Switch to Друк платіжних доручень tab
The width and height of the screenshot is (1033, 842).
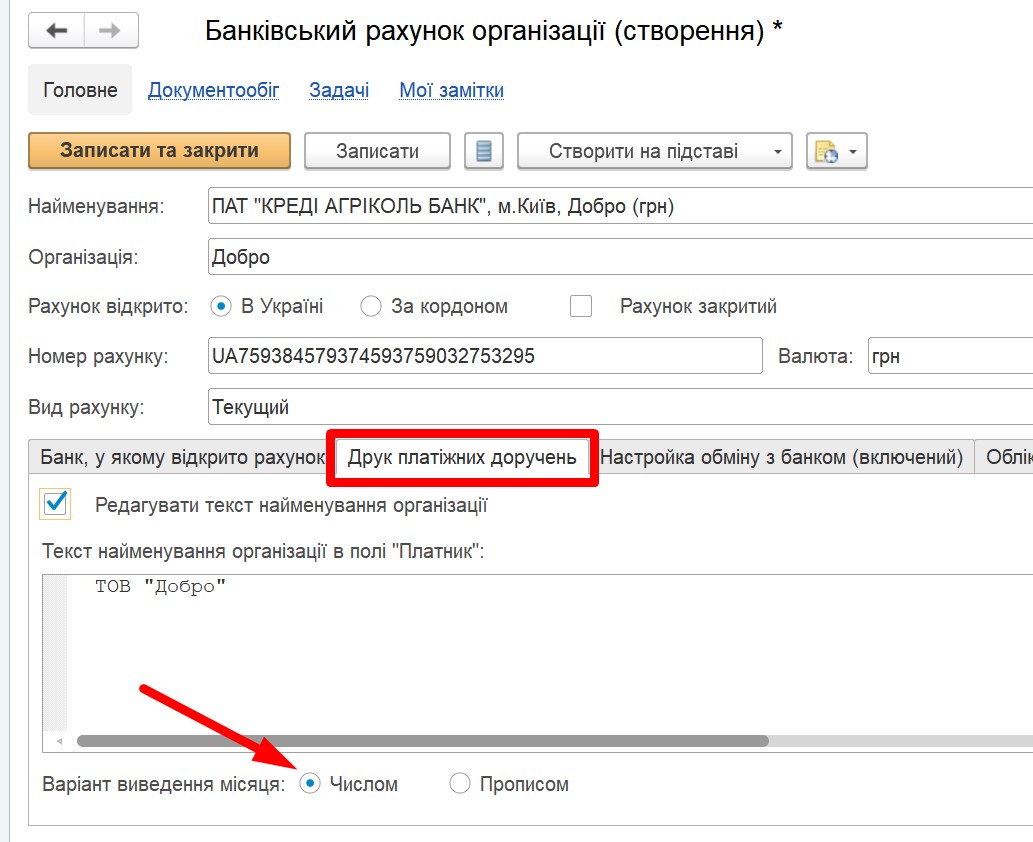(x=462, y=457)
